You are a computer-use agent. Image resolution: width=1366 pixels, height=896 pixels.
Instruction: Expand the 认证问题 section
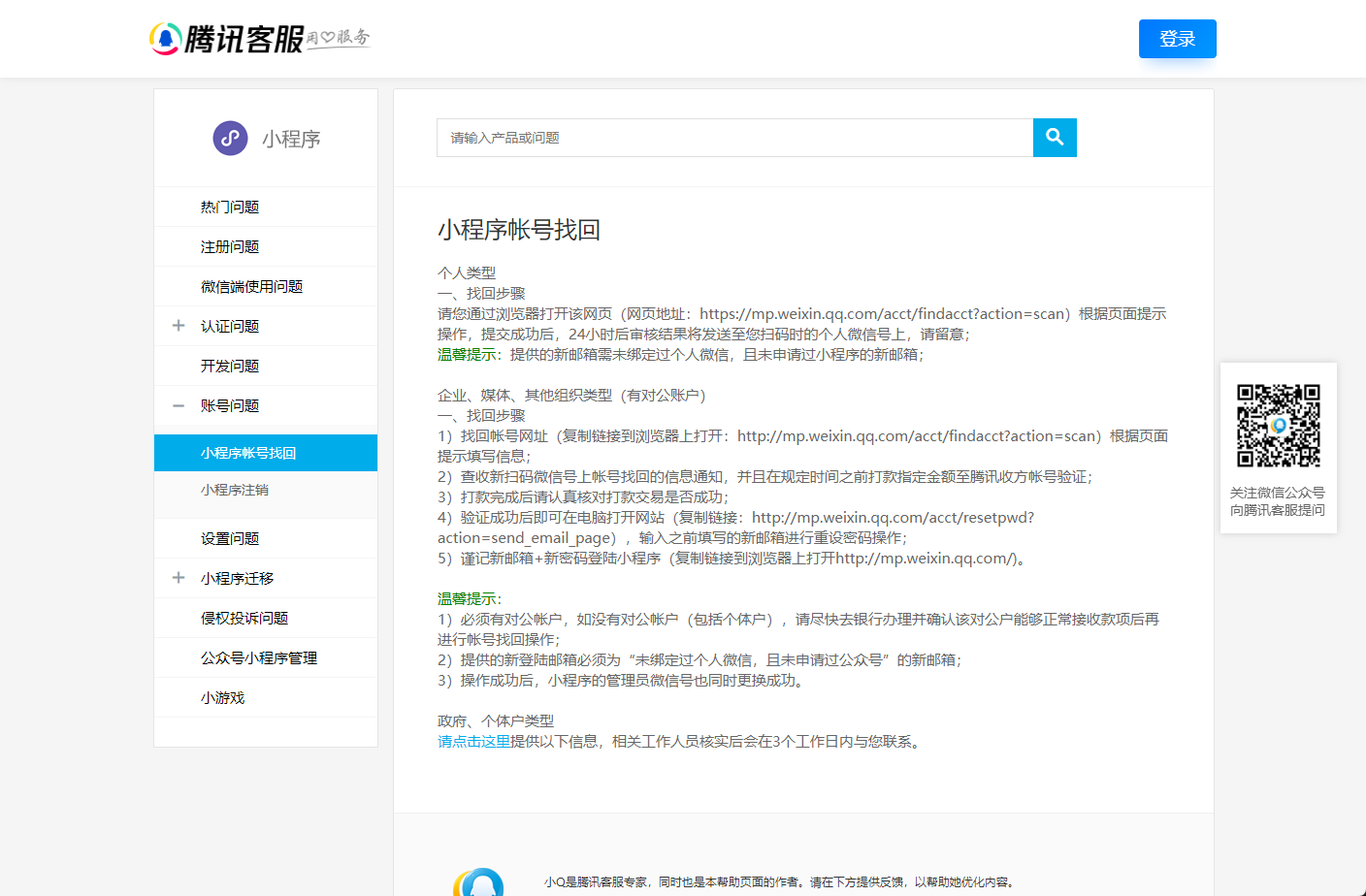tap(179, 326)
